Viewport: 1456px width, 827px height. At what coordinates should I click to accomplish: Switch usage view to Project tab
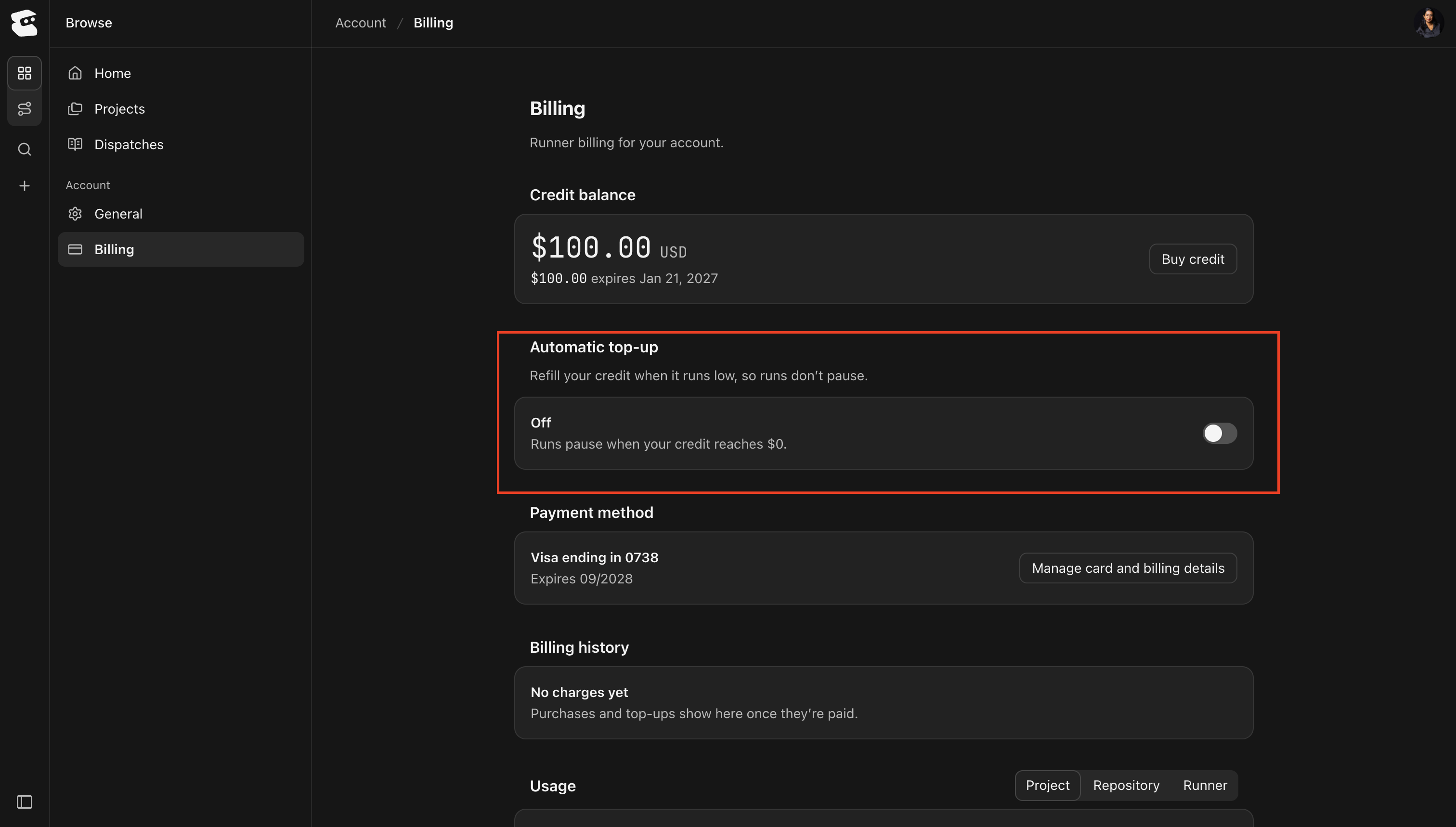[1048, 786]
